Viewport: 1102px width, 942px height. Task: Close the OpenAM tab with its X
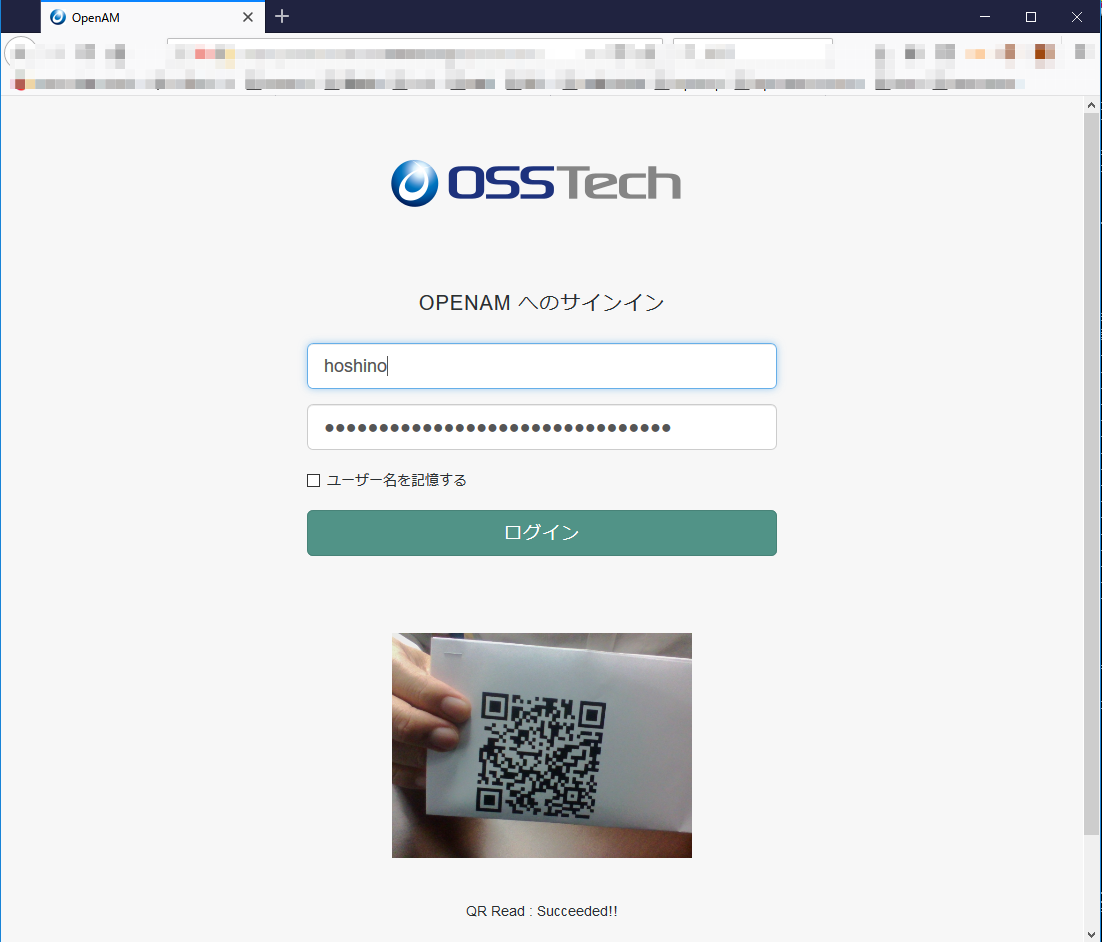[247, 17]
